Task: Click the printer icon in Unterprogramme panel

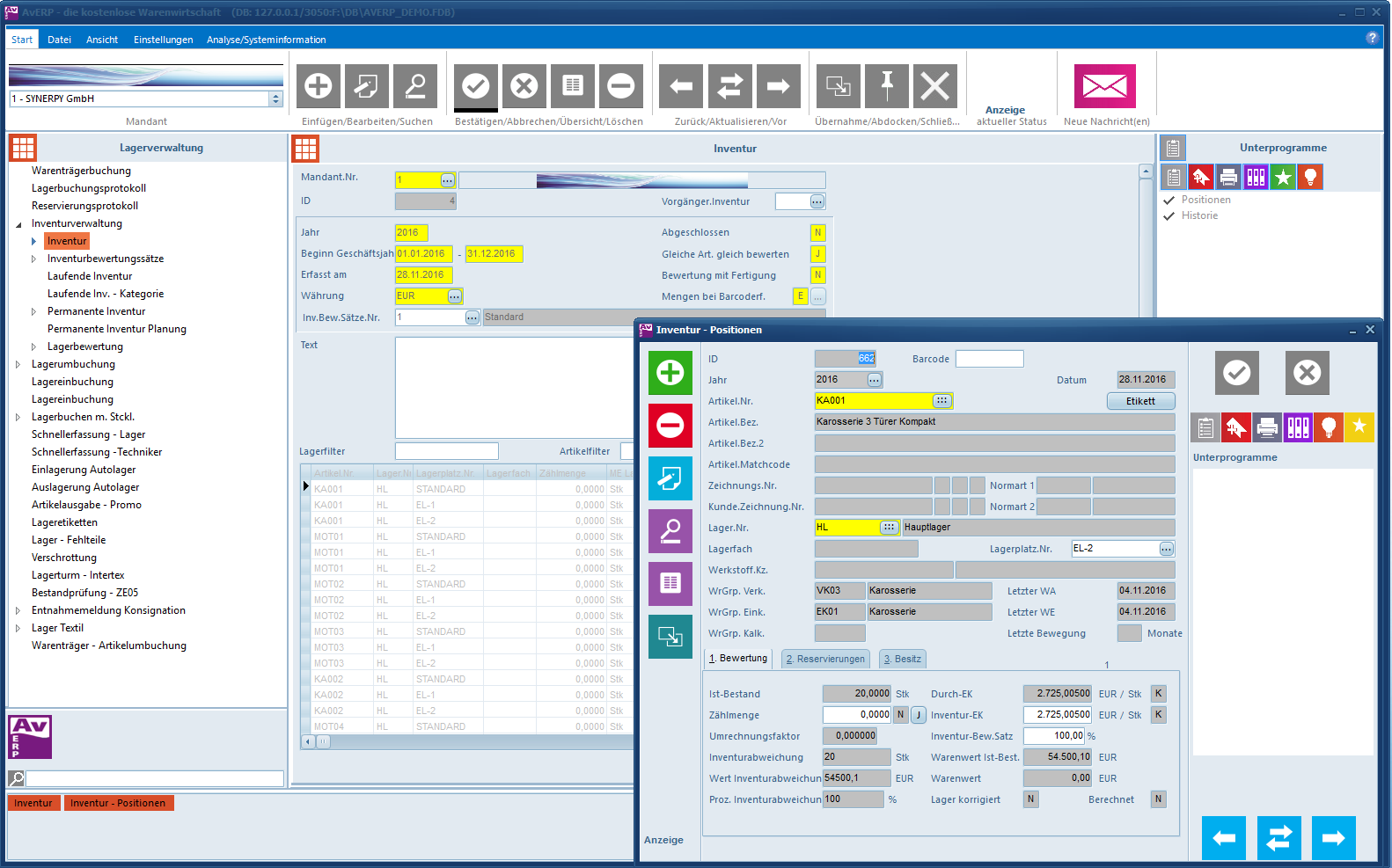Action: coord(1228,178)
